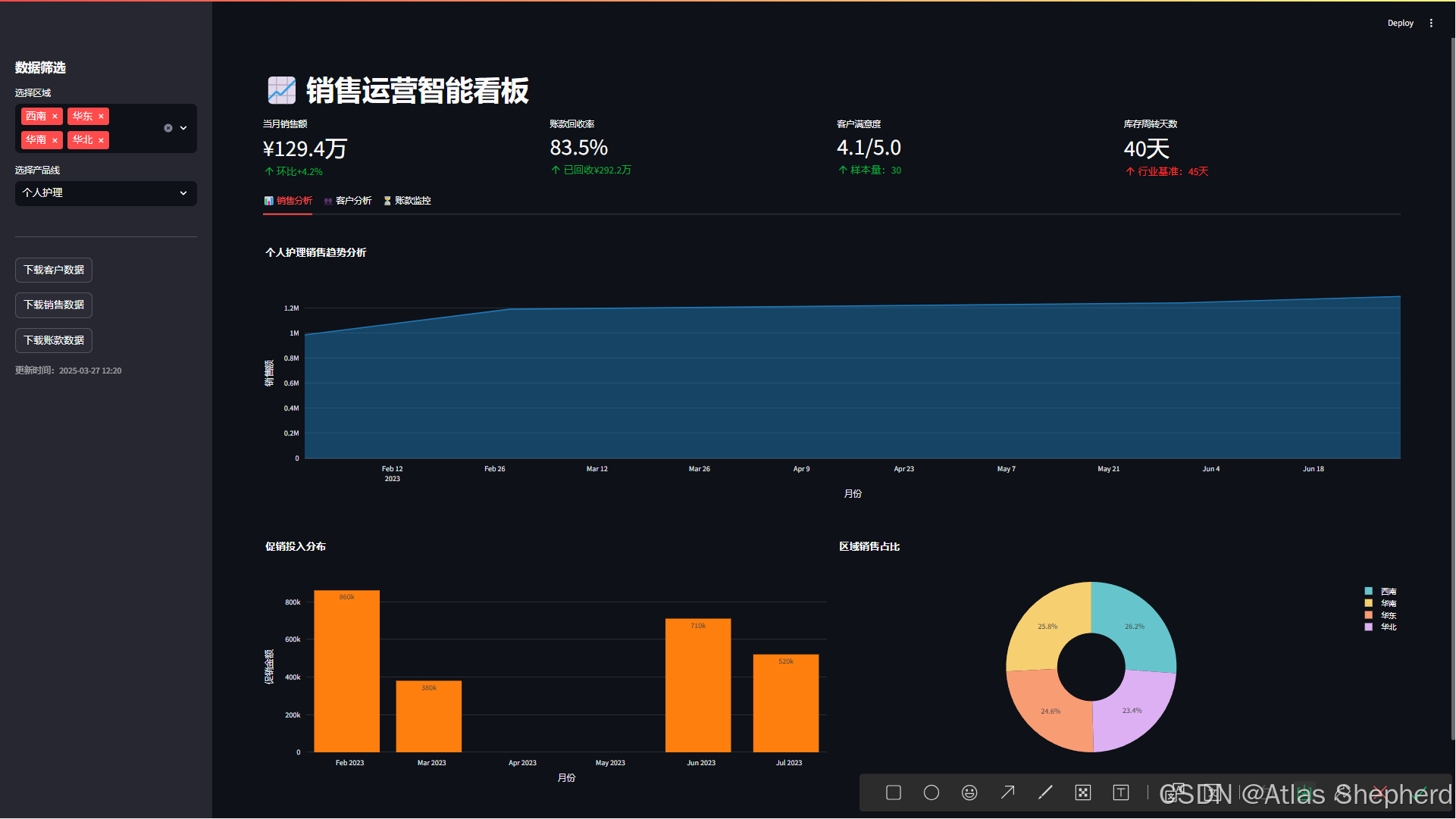This screenshot has width=1456, height=819.
Task: Open the 个人护理 product line dropdown
Action: click(106, 193)
